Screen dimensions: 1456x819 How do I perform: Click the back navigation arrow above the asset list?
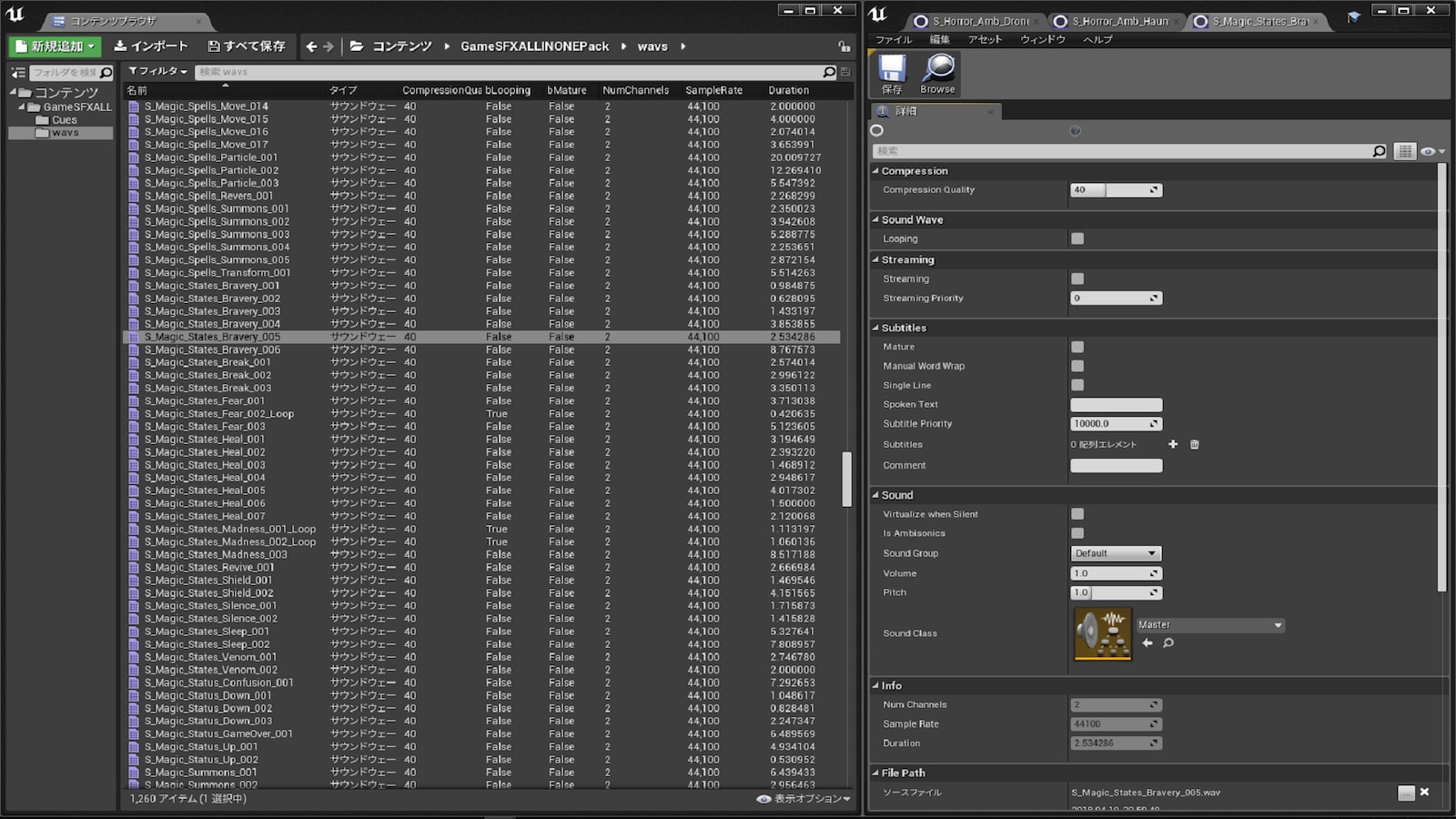(310, 45)
